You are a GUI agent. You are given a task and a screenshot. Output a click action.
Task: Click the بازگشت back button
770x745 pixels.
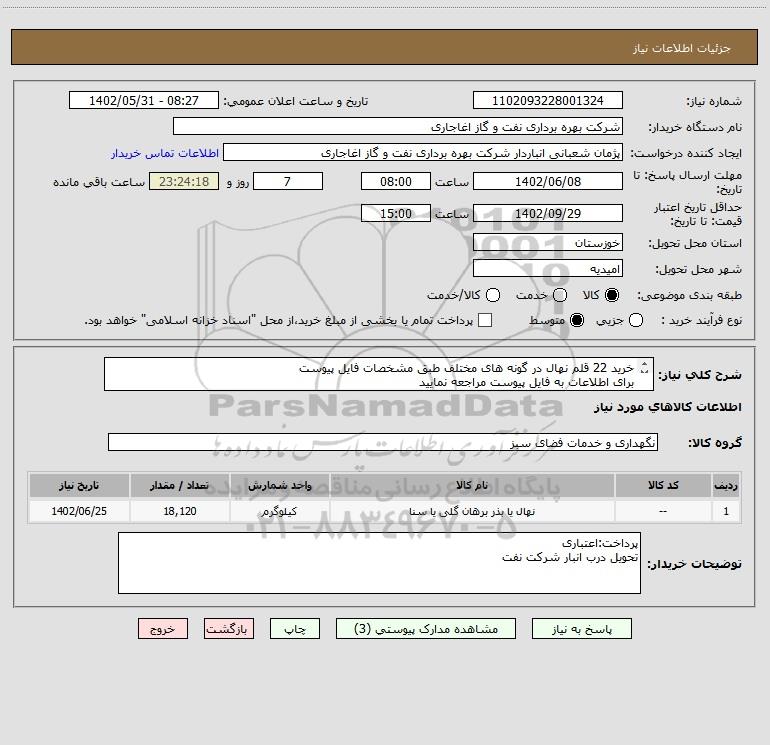point(229,629)
